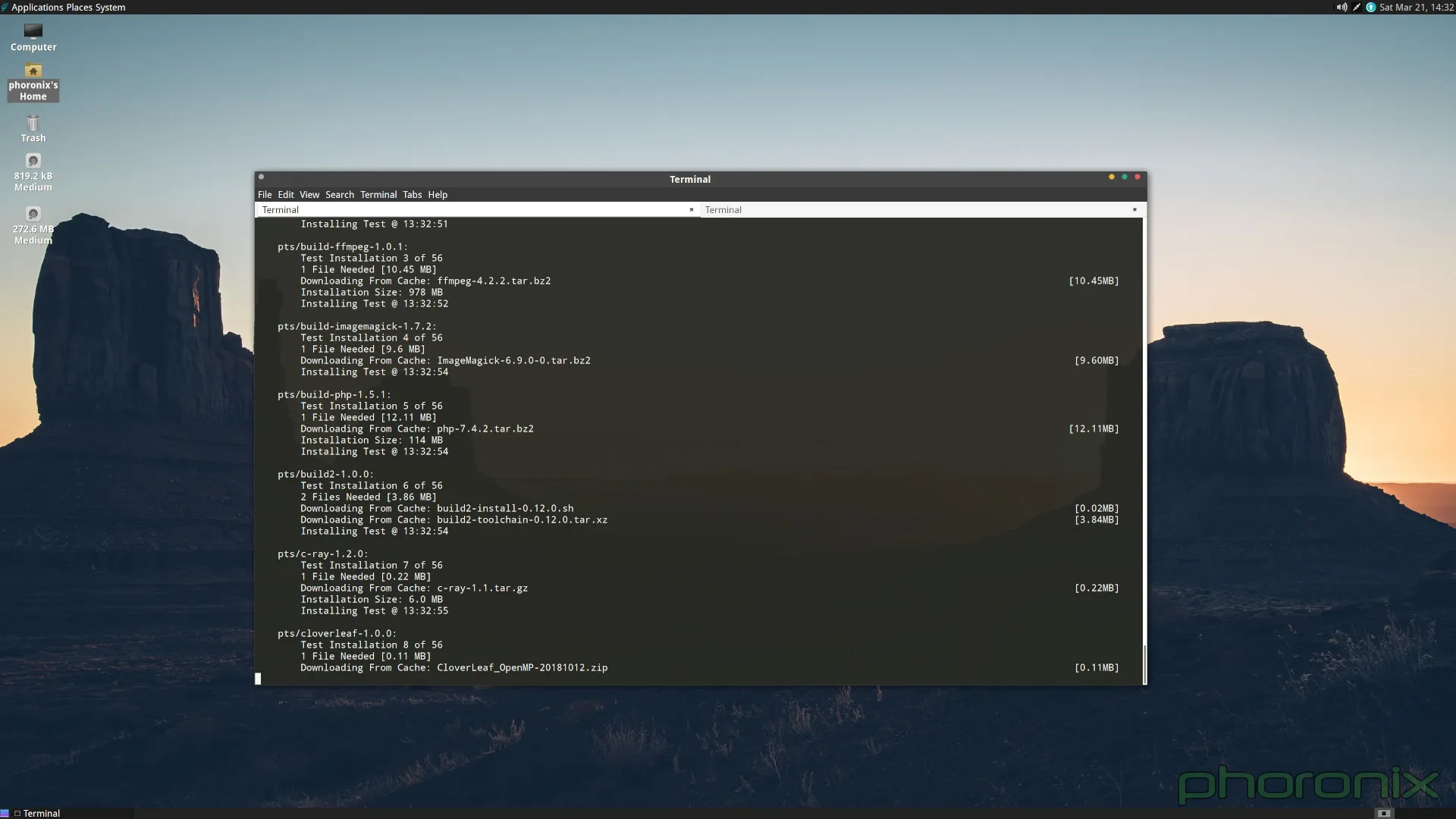
Task: Close the second Terminal tab with its x
Action: point(1134,209)
